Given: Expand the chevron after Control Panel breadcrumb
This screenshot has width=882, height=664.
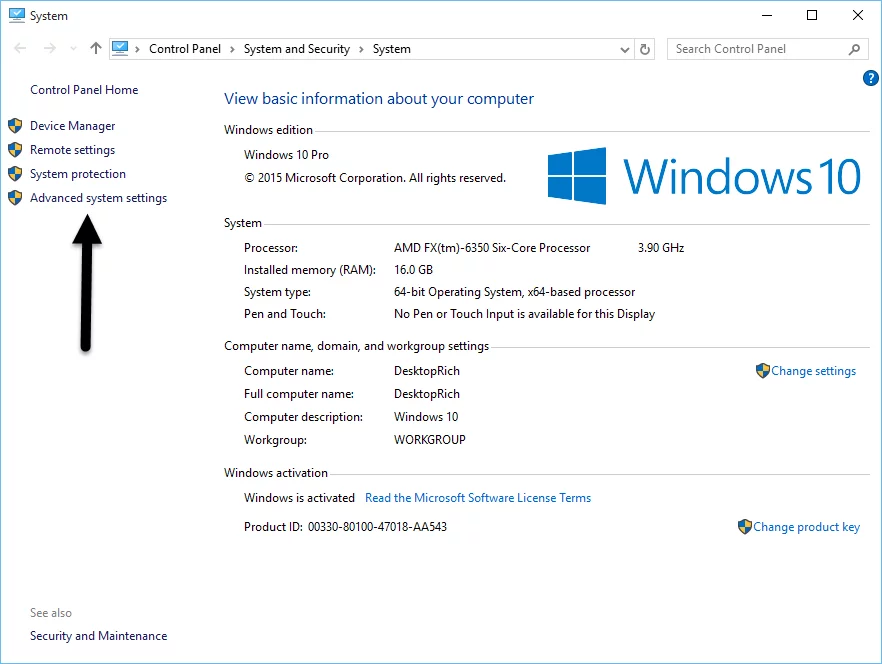Looking at the screenshot, I should point(232,49).
